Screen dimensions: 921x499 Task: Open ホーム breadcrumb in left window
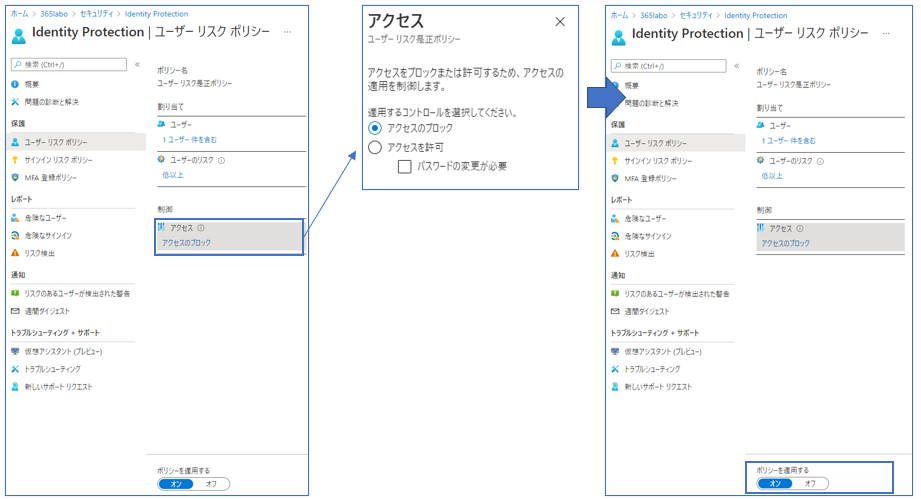point(19,14)
